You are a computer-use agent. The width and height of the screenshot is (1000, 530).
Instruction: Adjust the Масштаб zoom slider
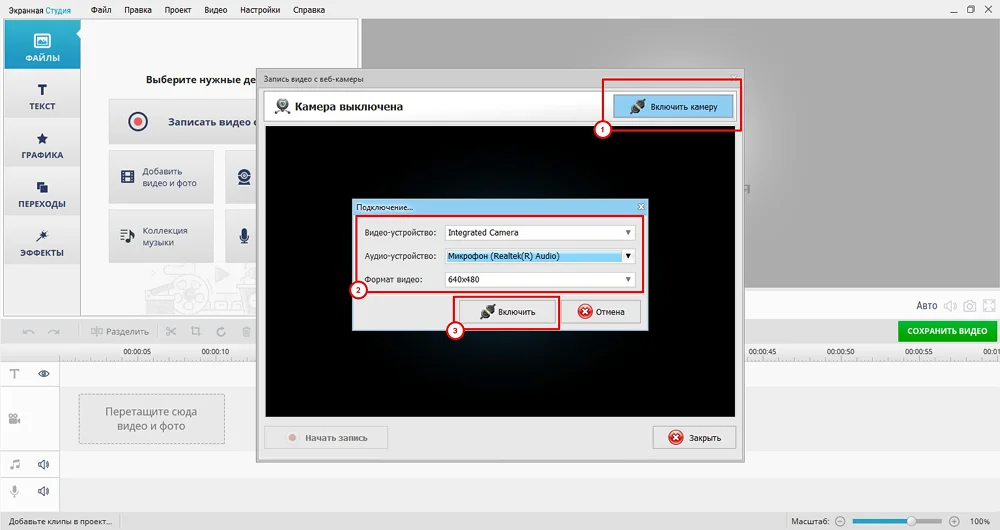911,521
